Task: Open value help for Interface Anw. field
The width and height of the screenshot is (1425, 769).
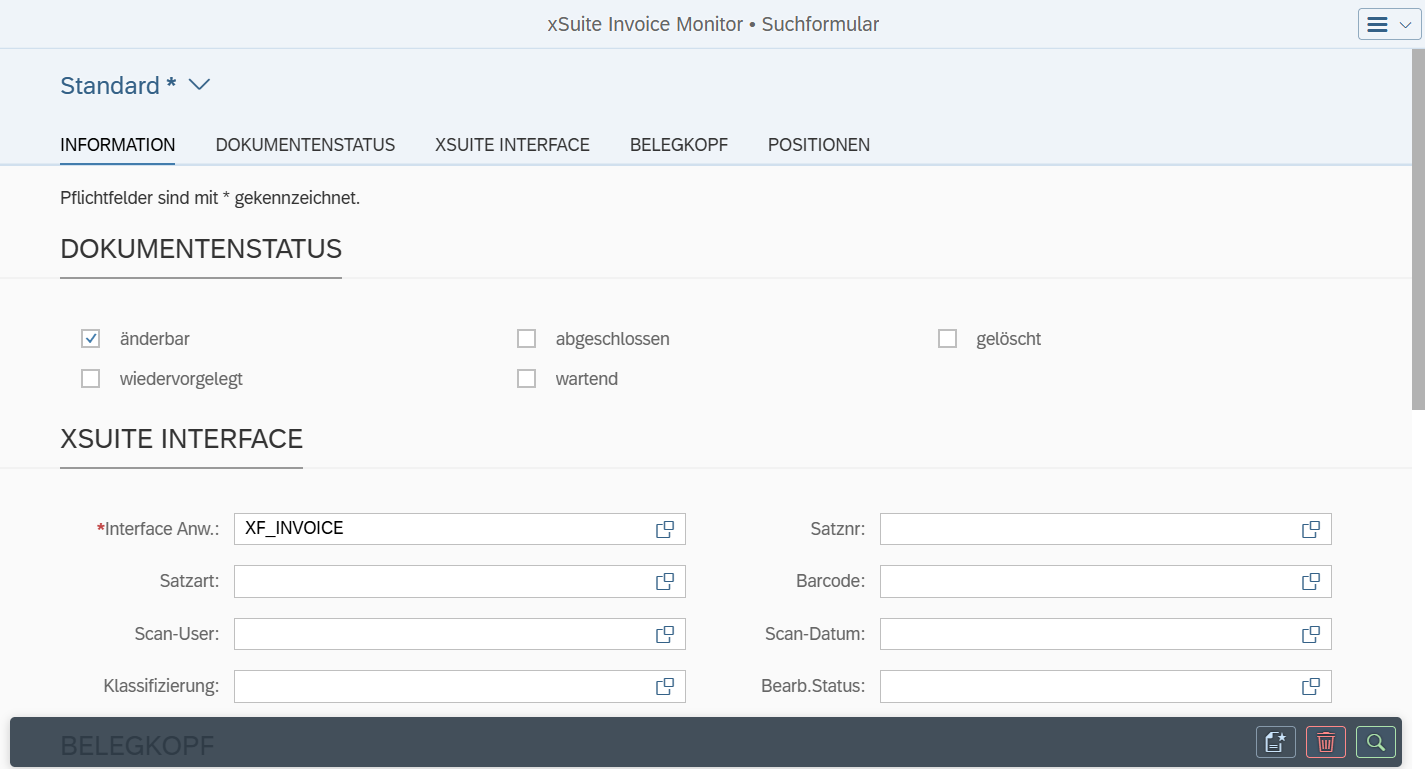Action: [x=664, y=529]
